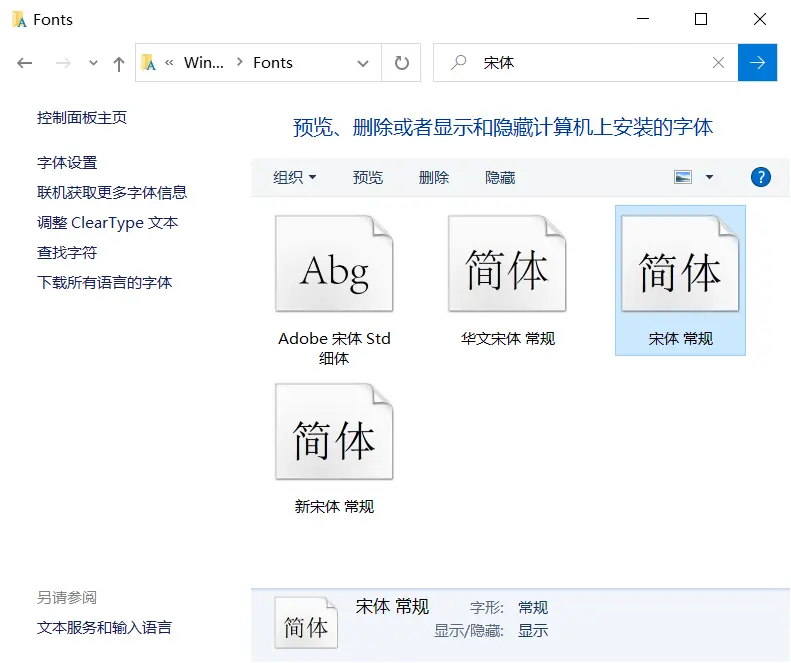Click 隐藏 in the toolbar
The width and height of the screenshot is (791, 663).
[500, 177]
